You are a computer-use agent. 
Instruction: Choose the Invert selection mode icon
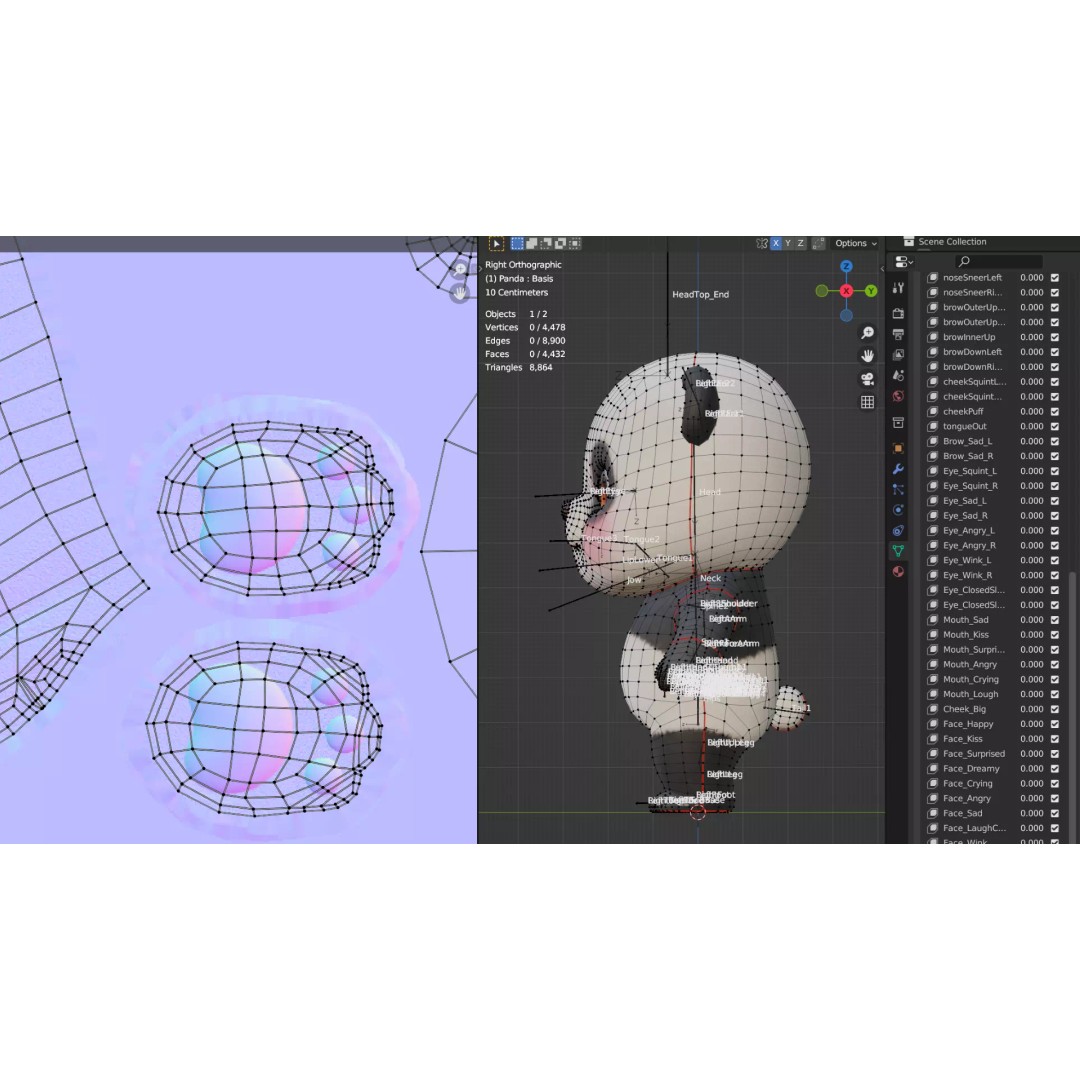(561, 243)
